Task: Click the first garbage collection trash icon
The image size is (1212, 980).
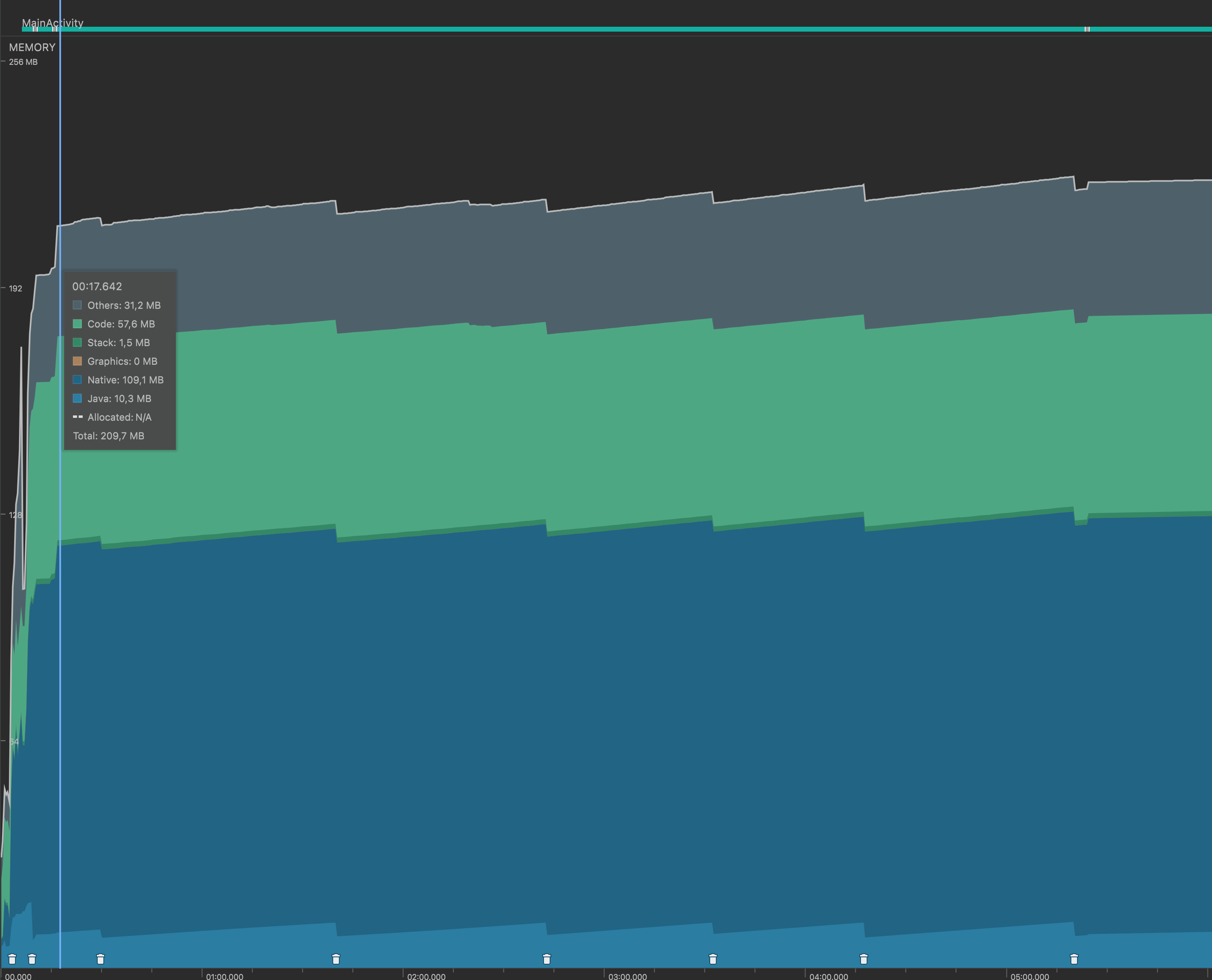Action: point(12,959)
